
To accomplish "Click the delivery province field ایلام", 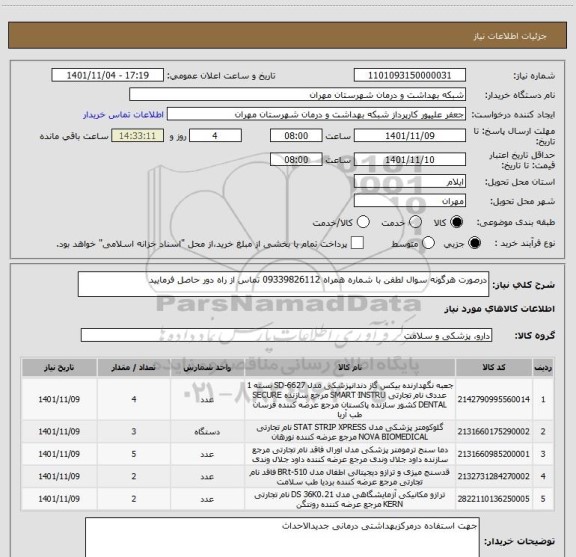I will click(410, 182).
